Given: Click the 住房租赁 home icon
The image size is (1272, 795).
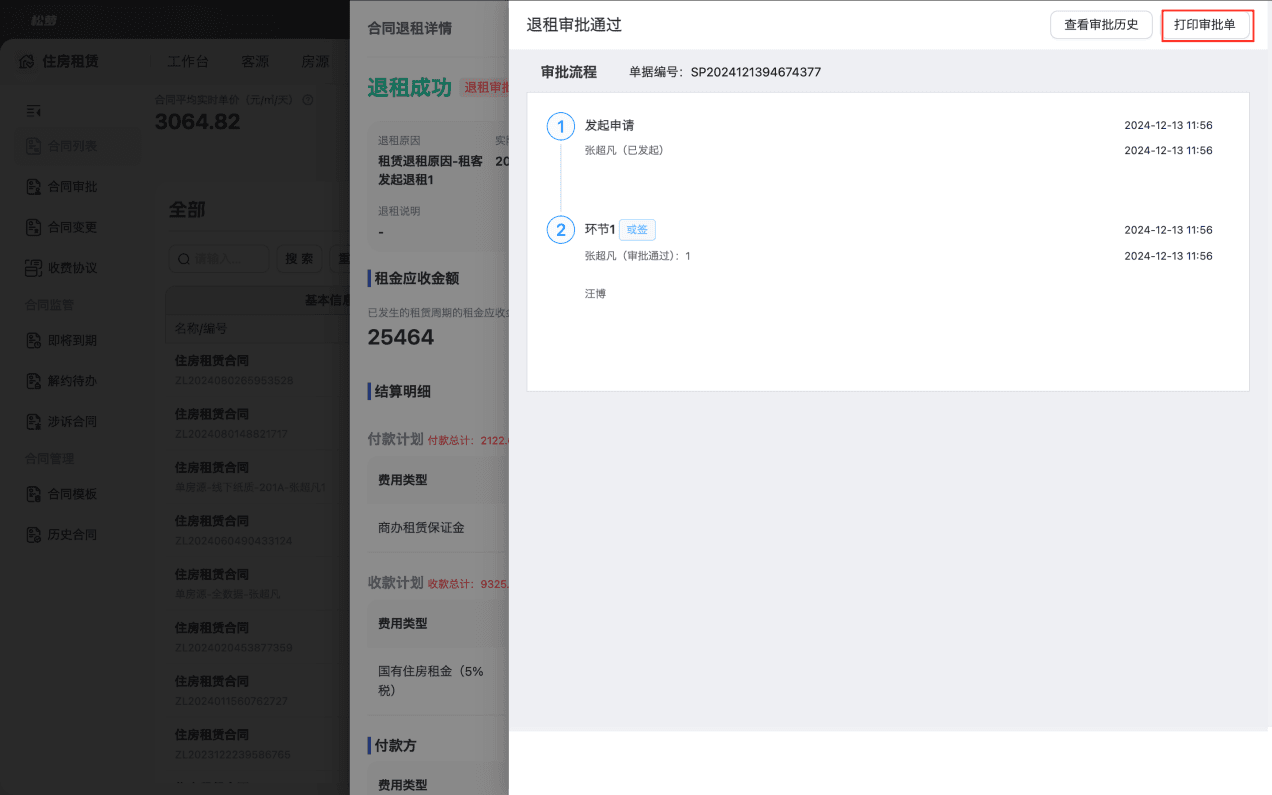Looking at the screenshot, I should [26, 61].
